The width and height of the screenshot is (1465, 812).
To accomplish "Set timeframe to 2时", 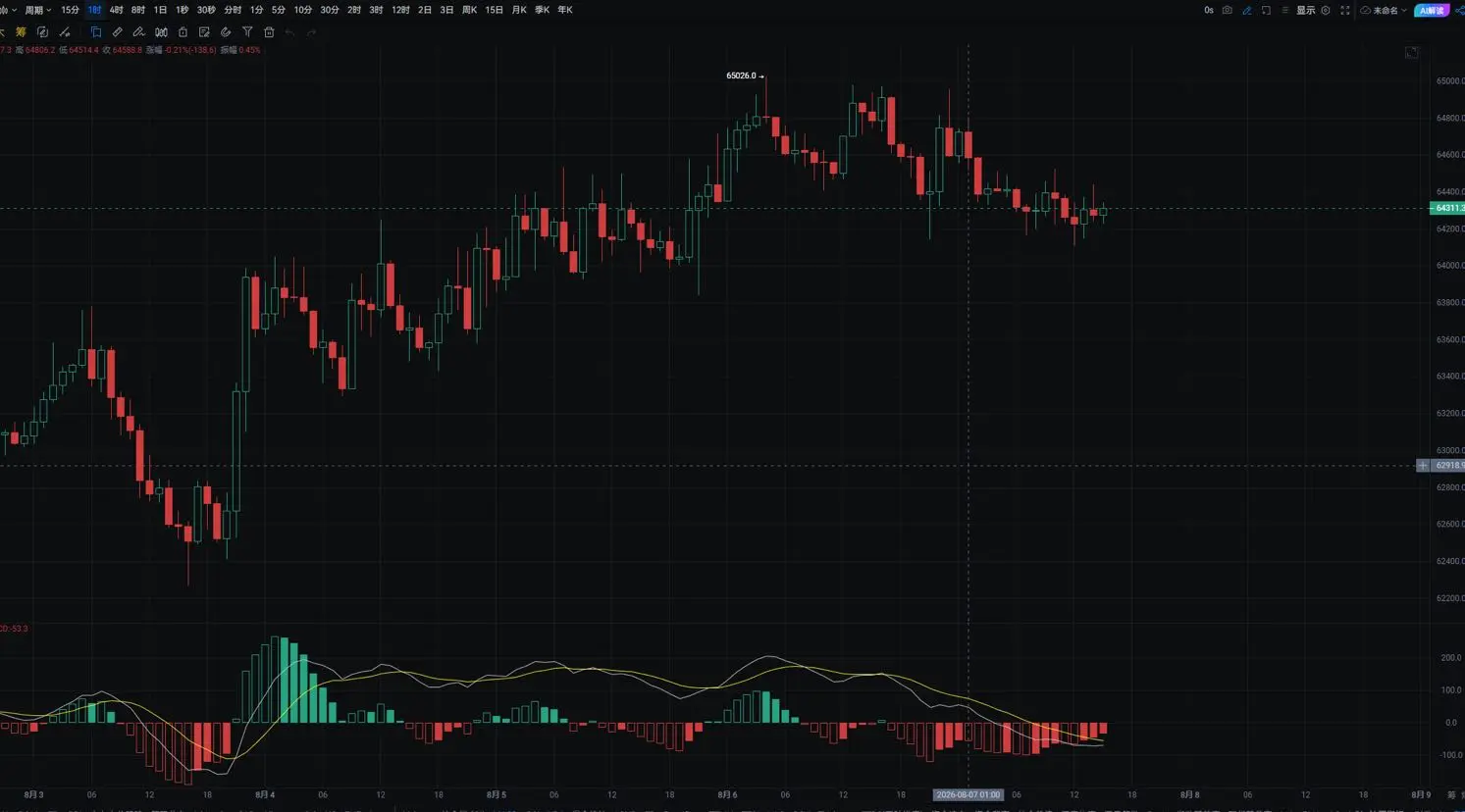I will 354,10.
